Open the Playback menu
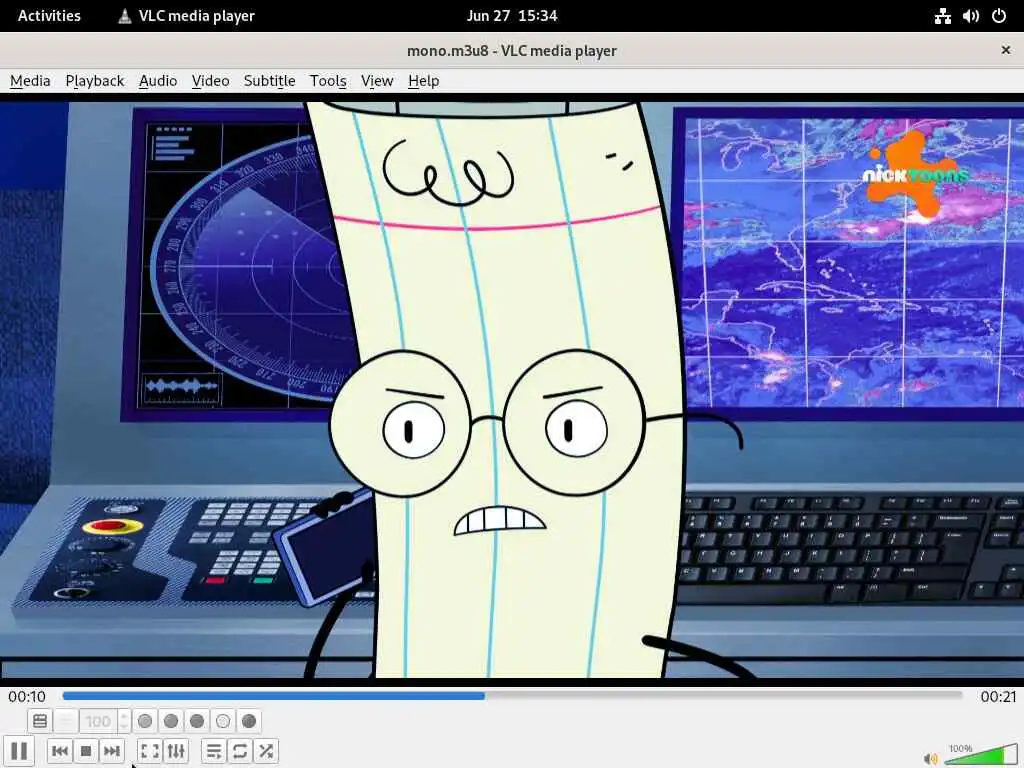 (x=95, y=81)
